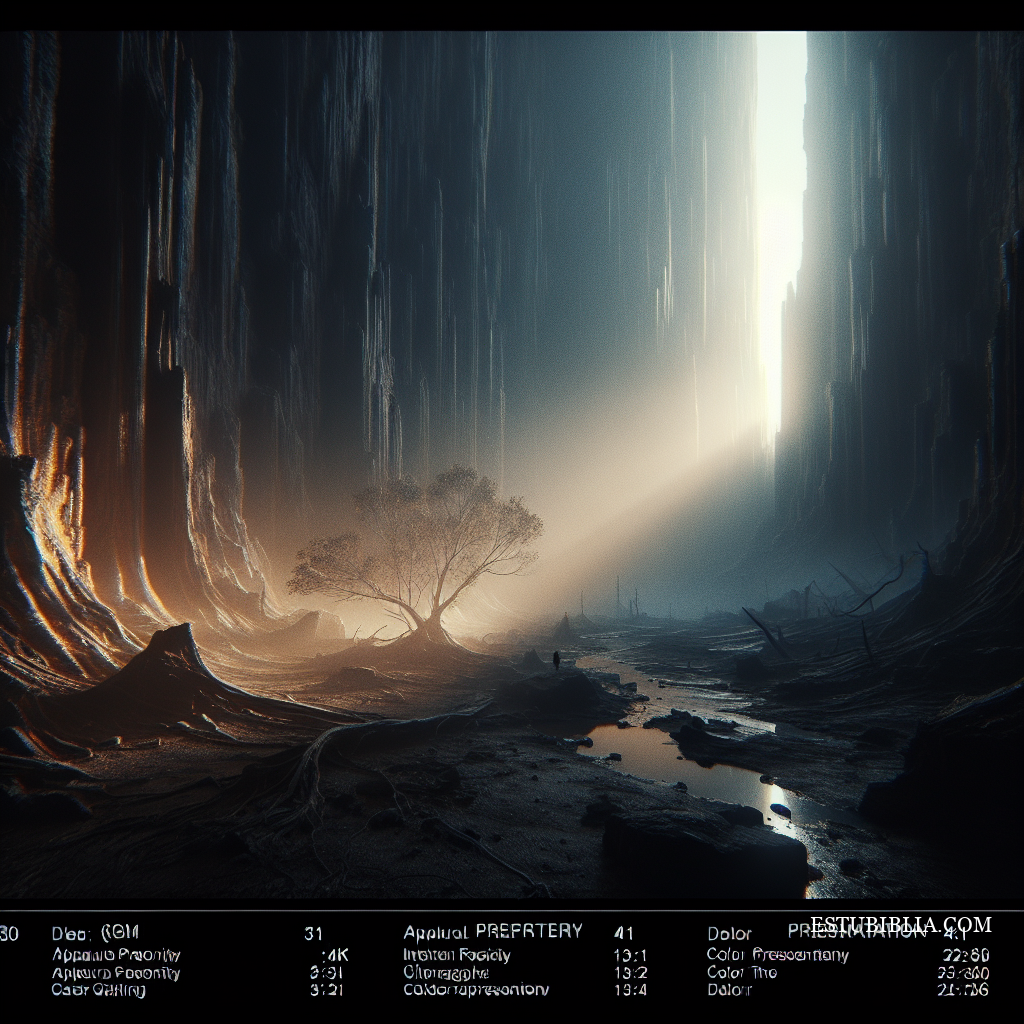Click the 22:80 value in the right column

coord(966,954)
